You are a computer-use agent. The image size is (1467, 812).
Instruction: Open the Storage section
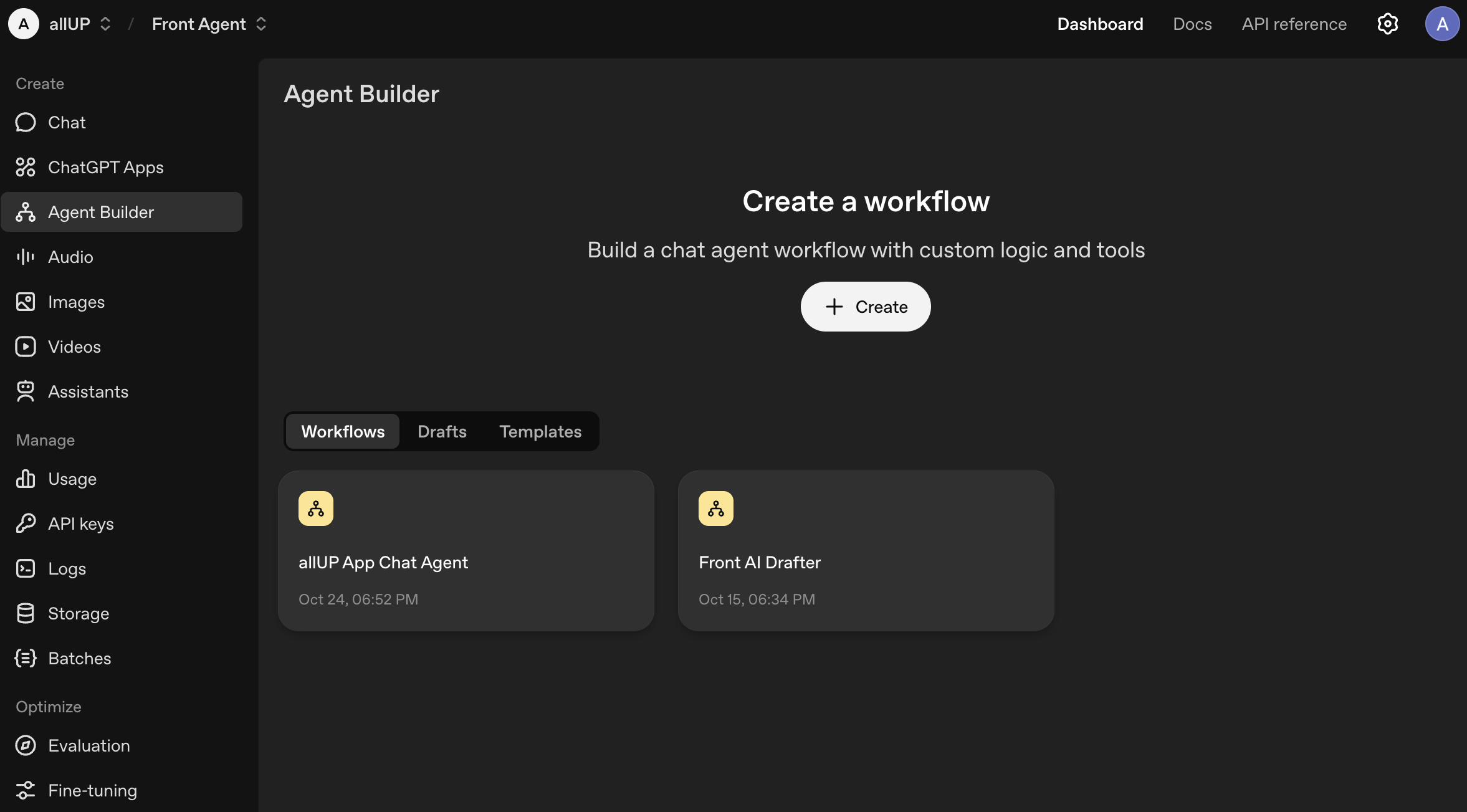pyautogui.click(x=79, y=613)
